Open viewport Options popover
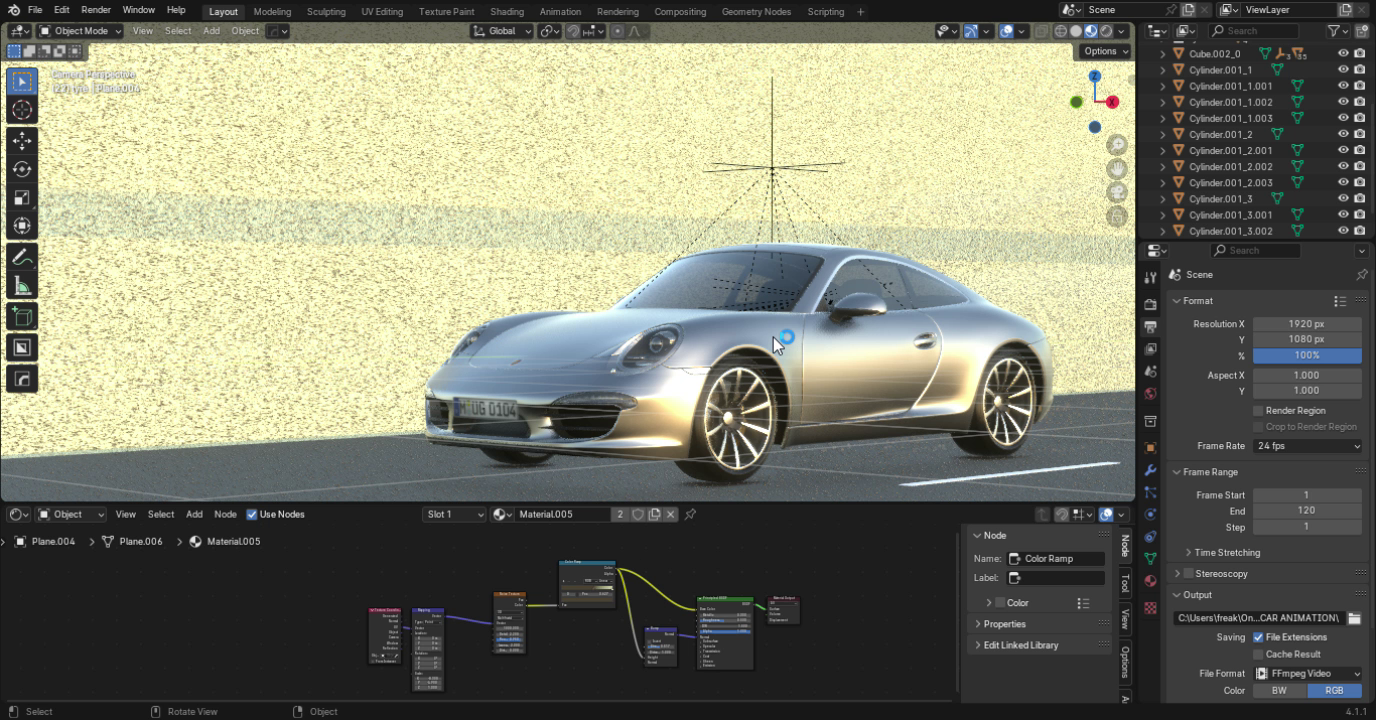 point(1105,51)
